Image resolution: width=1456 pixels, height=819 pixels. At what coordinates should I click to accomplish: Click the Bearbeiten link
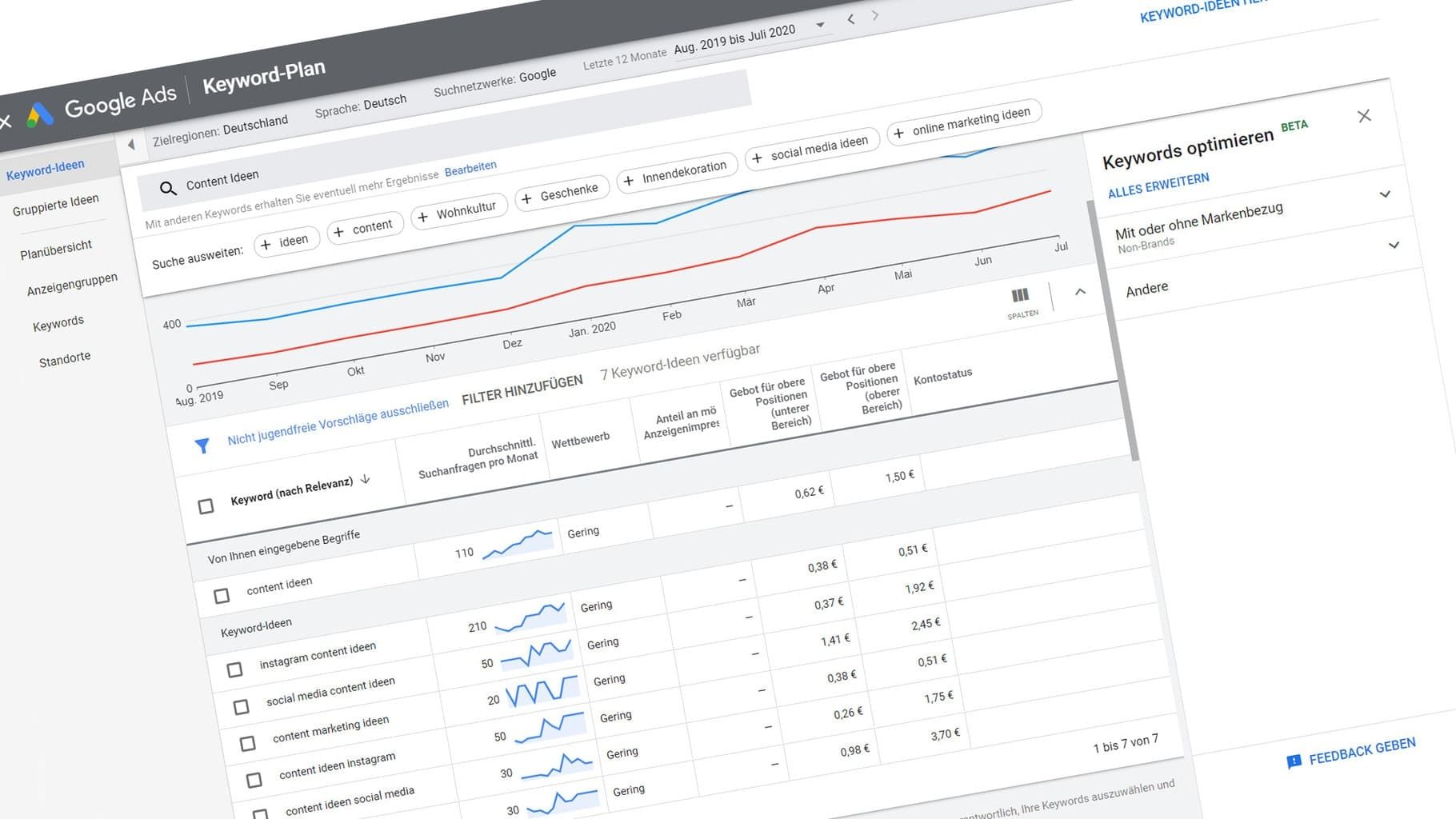470,168
